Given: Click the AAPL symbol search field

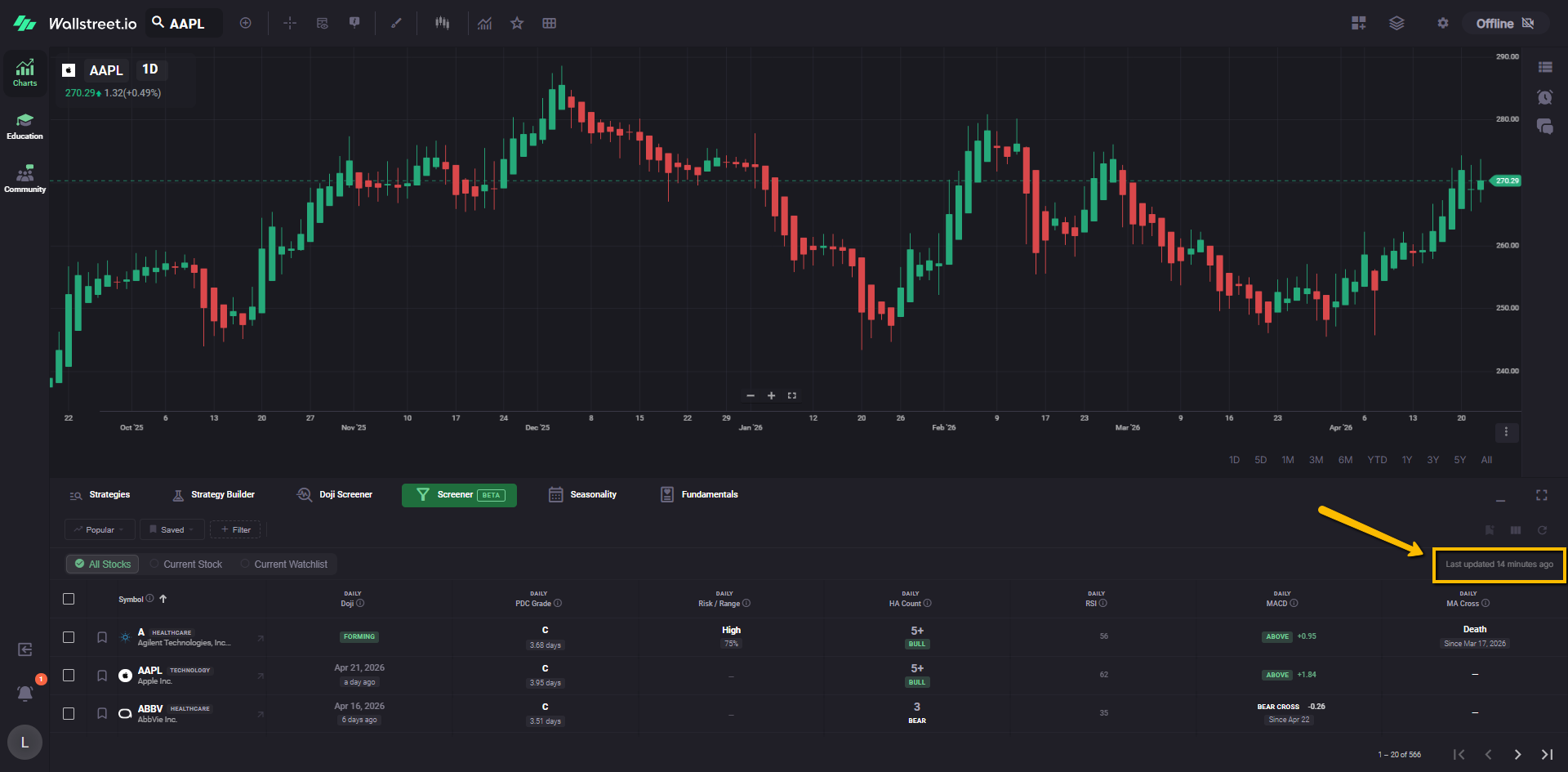Looking at the screenshot, I should point(186,24).
